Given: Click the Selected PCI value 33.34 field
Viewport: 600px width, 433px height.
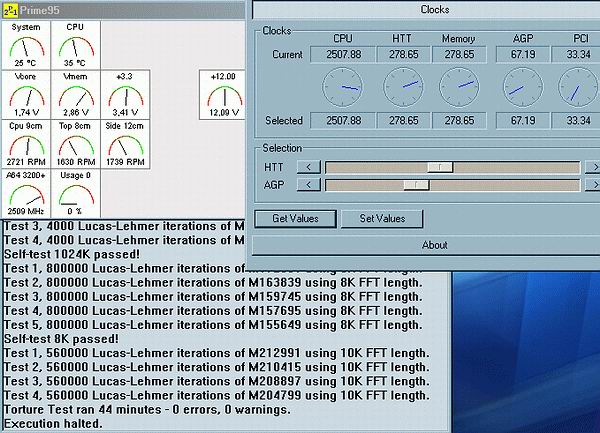Looking at the screenshot, I should 576,120.
